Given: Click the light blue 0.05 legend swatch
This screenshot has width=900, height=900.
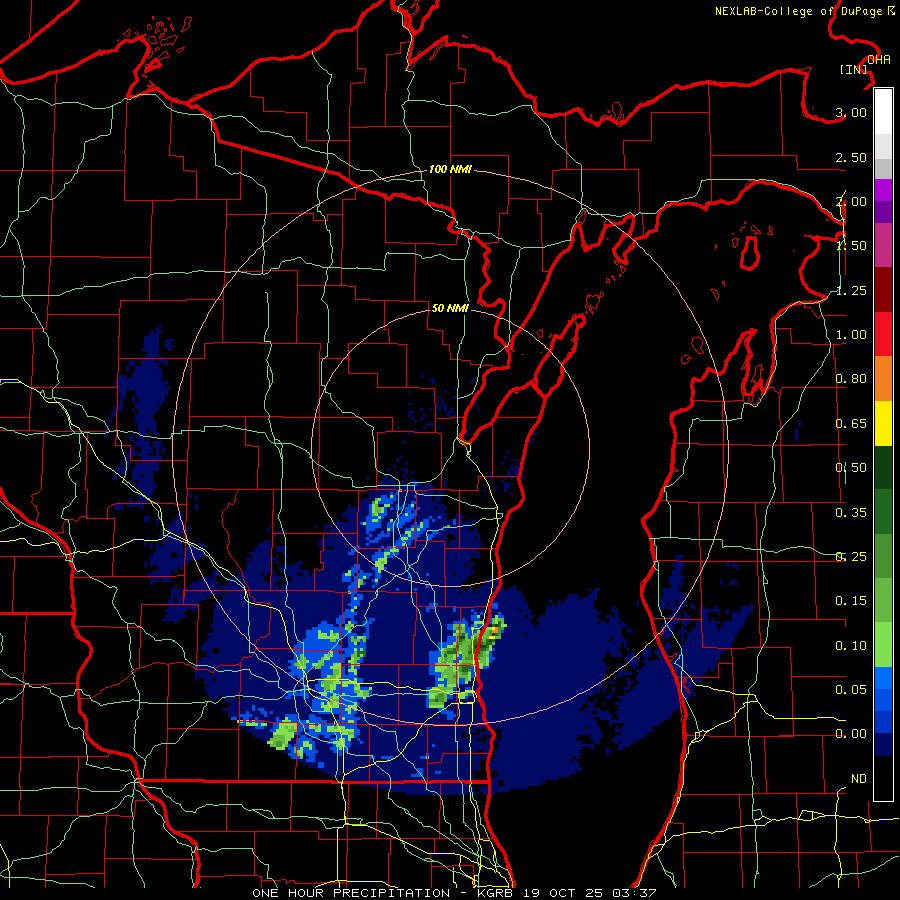Looking at the screenshot, I should [883, 678].
